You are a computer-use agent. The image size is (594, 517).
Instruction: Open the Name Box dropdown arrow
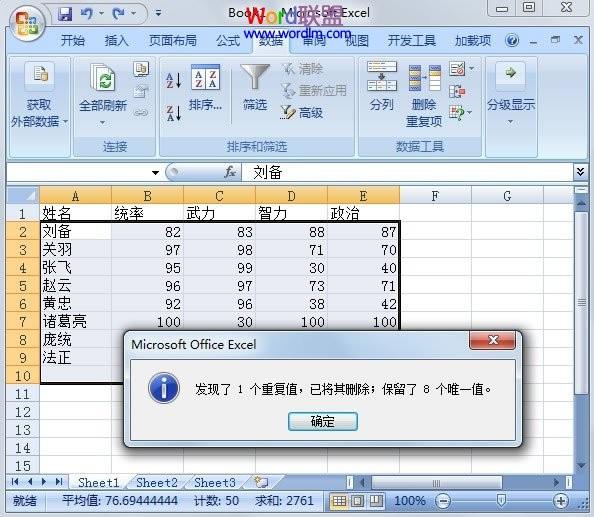point(155,173)
